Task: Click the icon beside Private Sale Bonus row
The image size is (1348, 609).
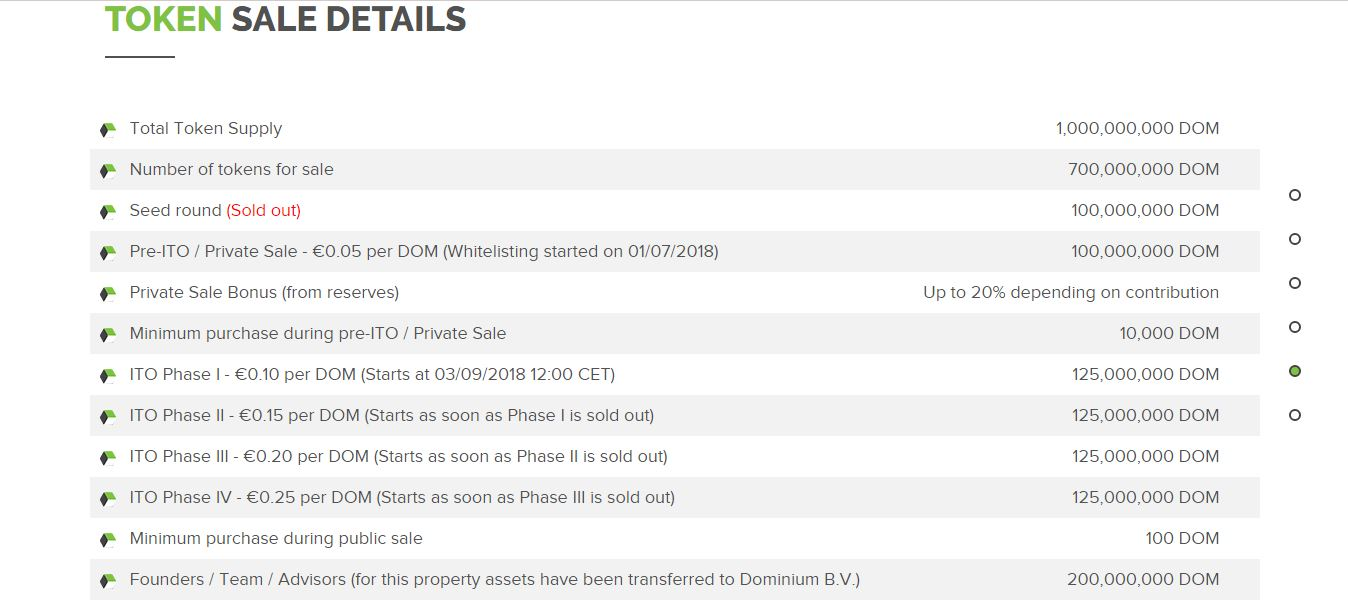Action: [108, 294]
